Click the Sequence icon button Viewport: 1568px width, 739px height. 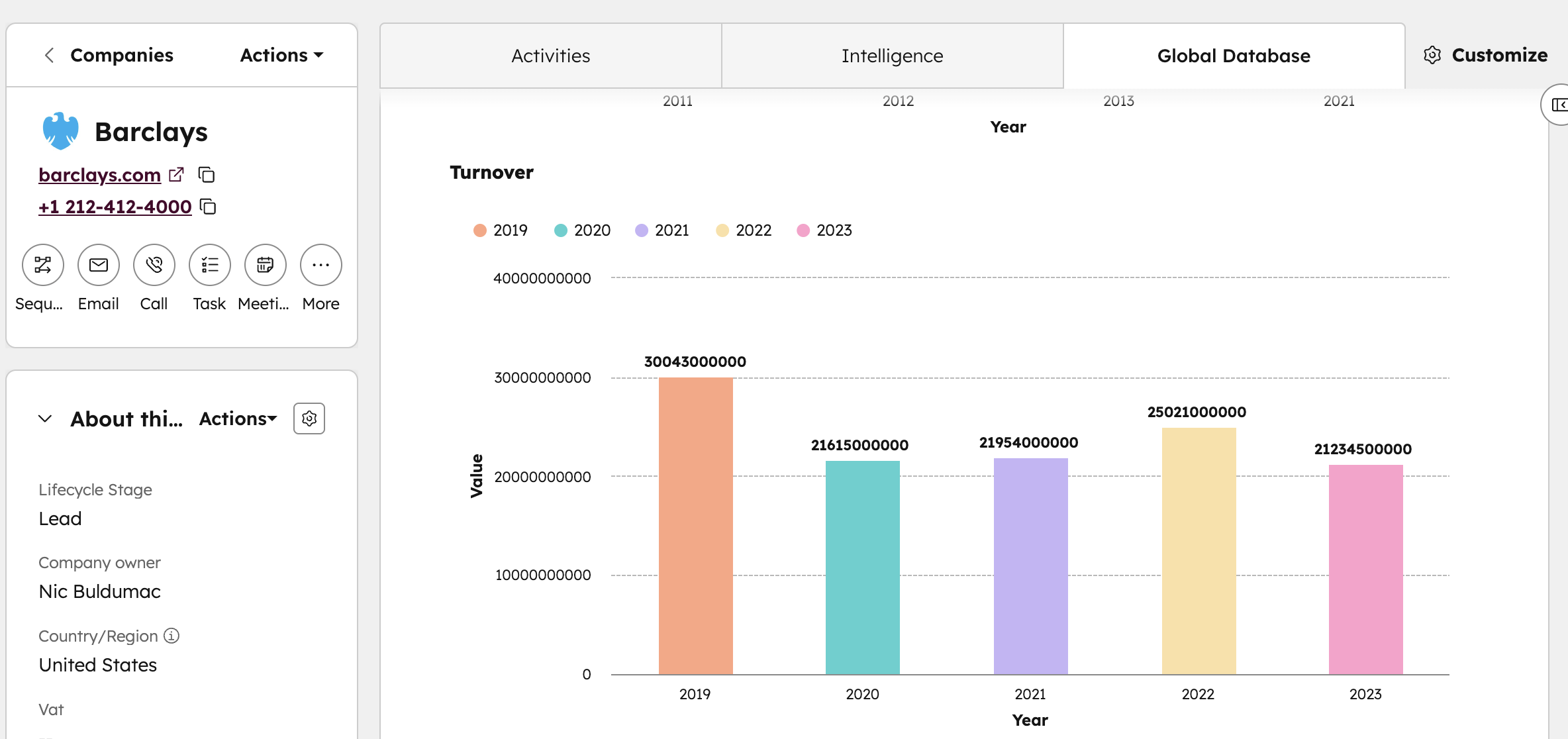click(x=43, y=265)
